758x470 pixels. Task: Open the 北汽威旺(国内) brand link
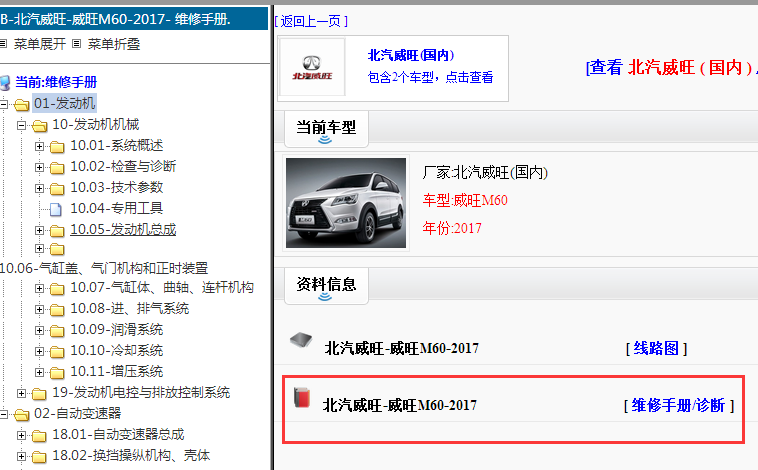[x=411, y=55]
